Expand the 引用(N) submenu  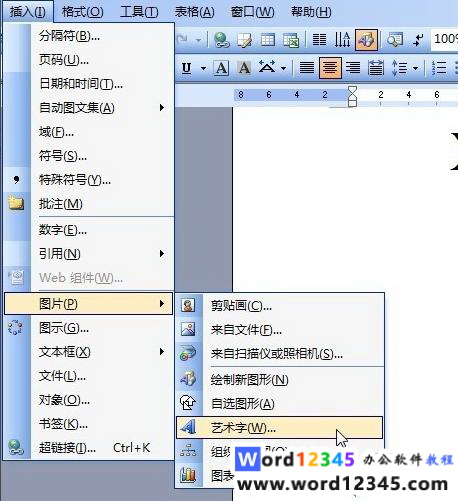[89, 254]
